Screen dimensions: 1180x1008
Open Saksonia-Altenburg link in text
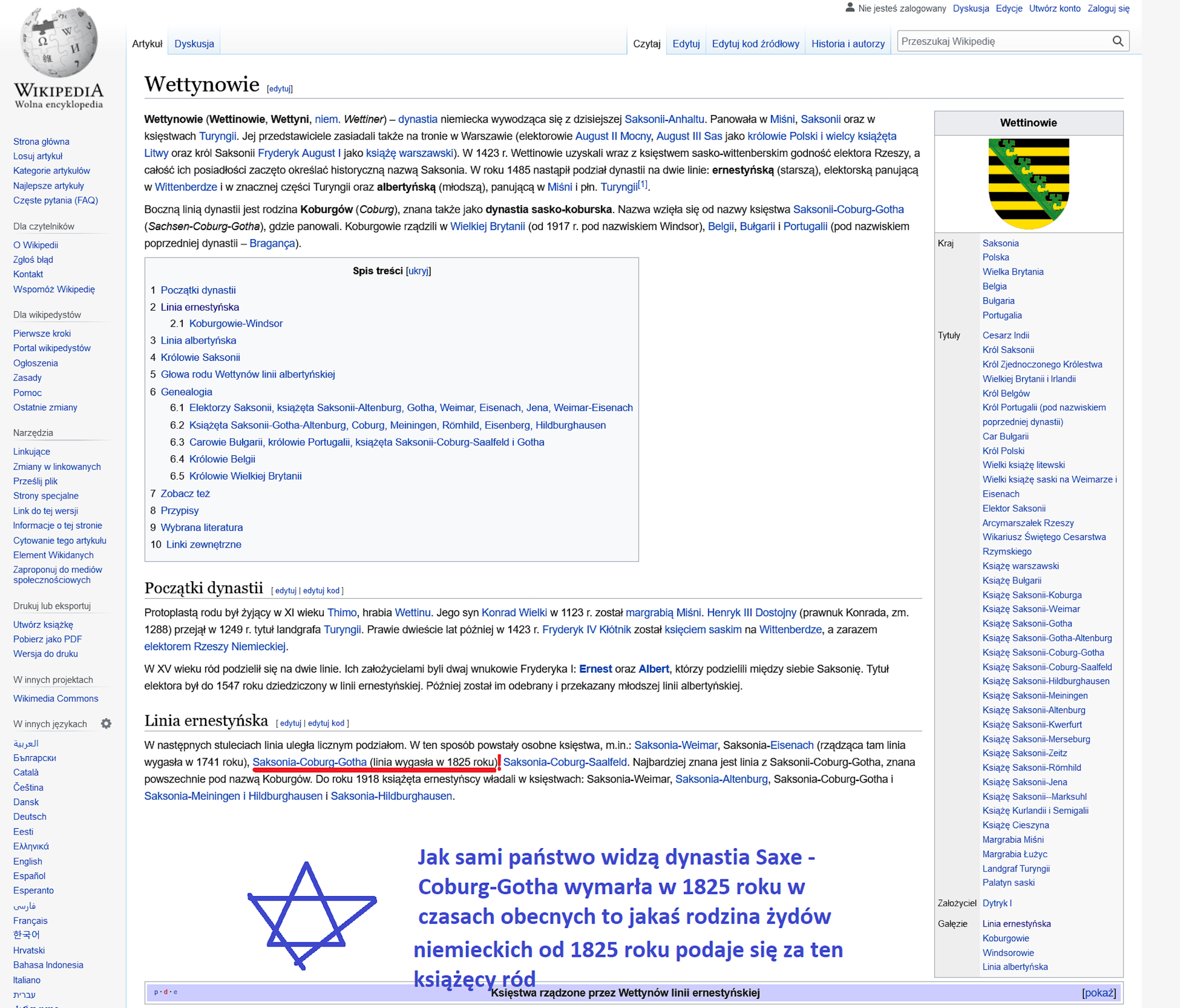[x=721, y=779]
